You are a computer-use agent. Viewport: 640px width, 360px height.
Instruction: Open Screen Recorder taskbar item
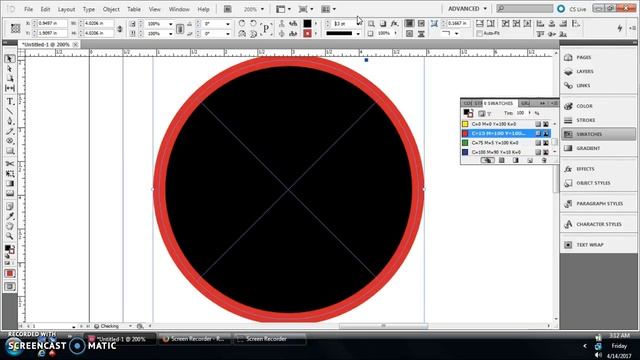tap(270, 339)
